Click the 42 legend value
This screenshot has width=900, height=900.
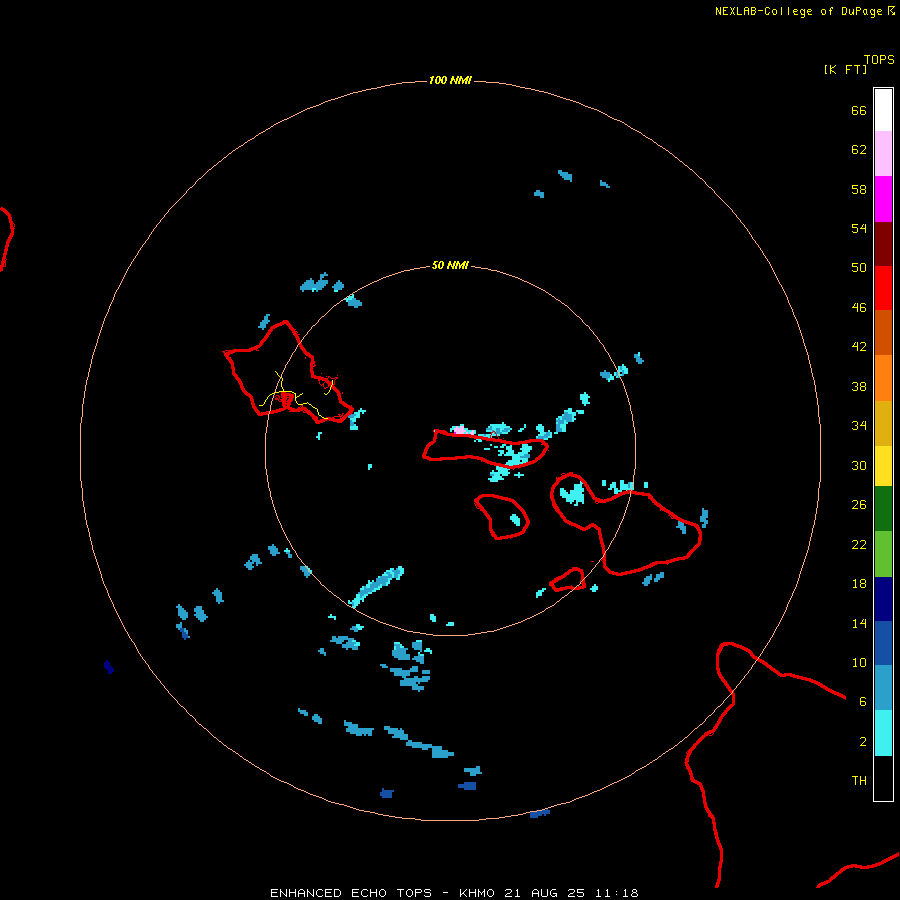[x=859, y=346]
